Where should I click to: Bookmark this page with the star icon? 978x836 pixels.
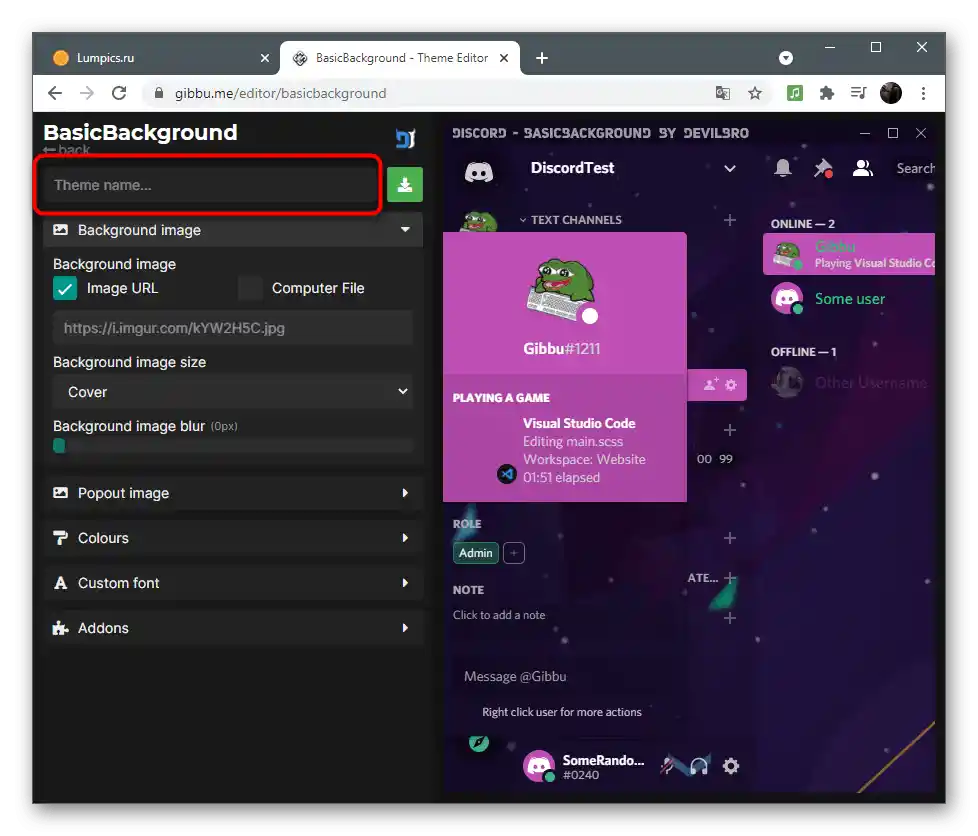tap(755, 94)
